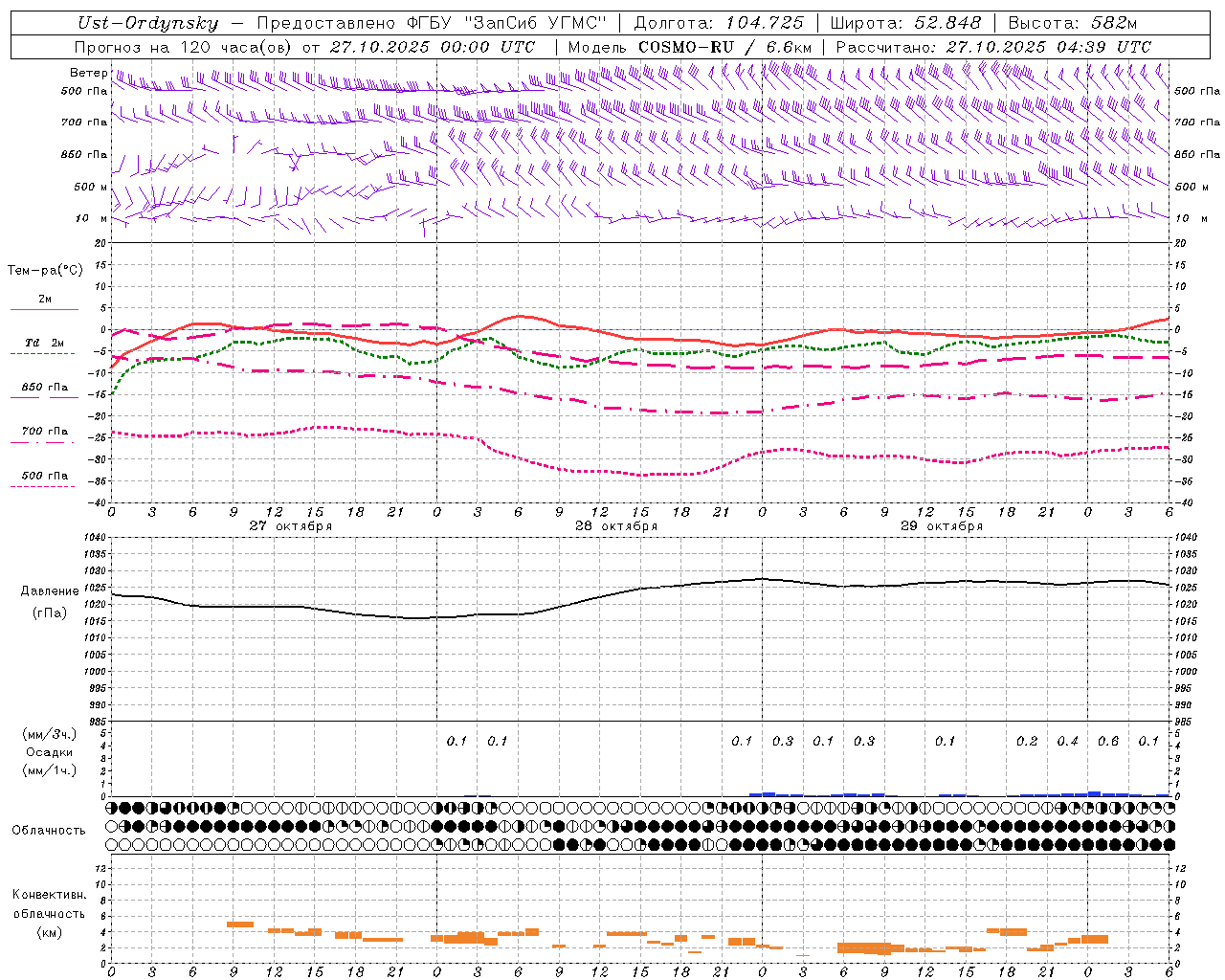Click the '0.4' precipitation value
This screenshot has width=1225, height=980.
pos(1068,742)
